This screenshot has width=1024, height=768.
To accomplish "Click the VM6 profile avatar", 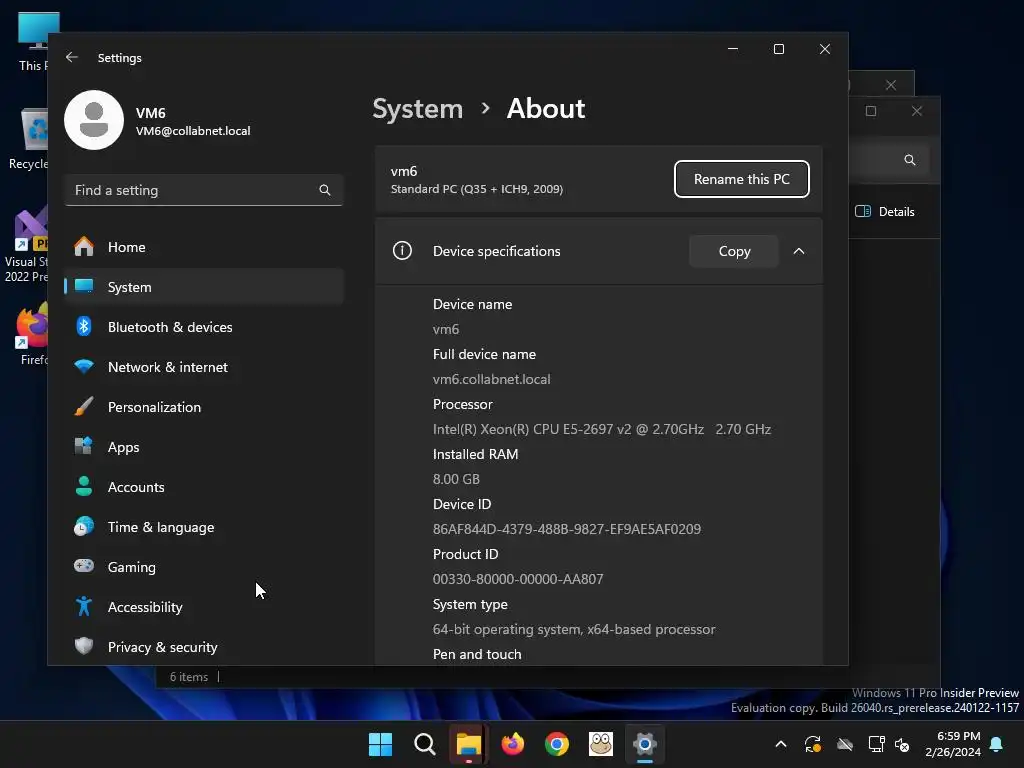I will click(x=94, y=120).
